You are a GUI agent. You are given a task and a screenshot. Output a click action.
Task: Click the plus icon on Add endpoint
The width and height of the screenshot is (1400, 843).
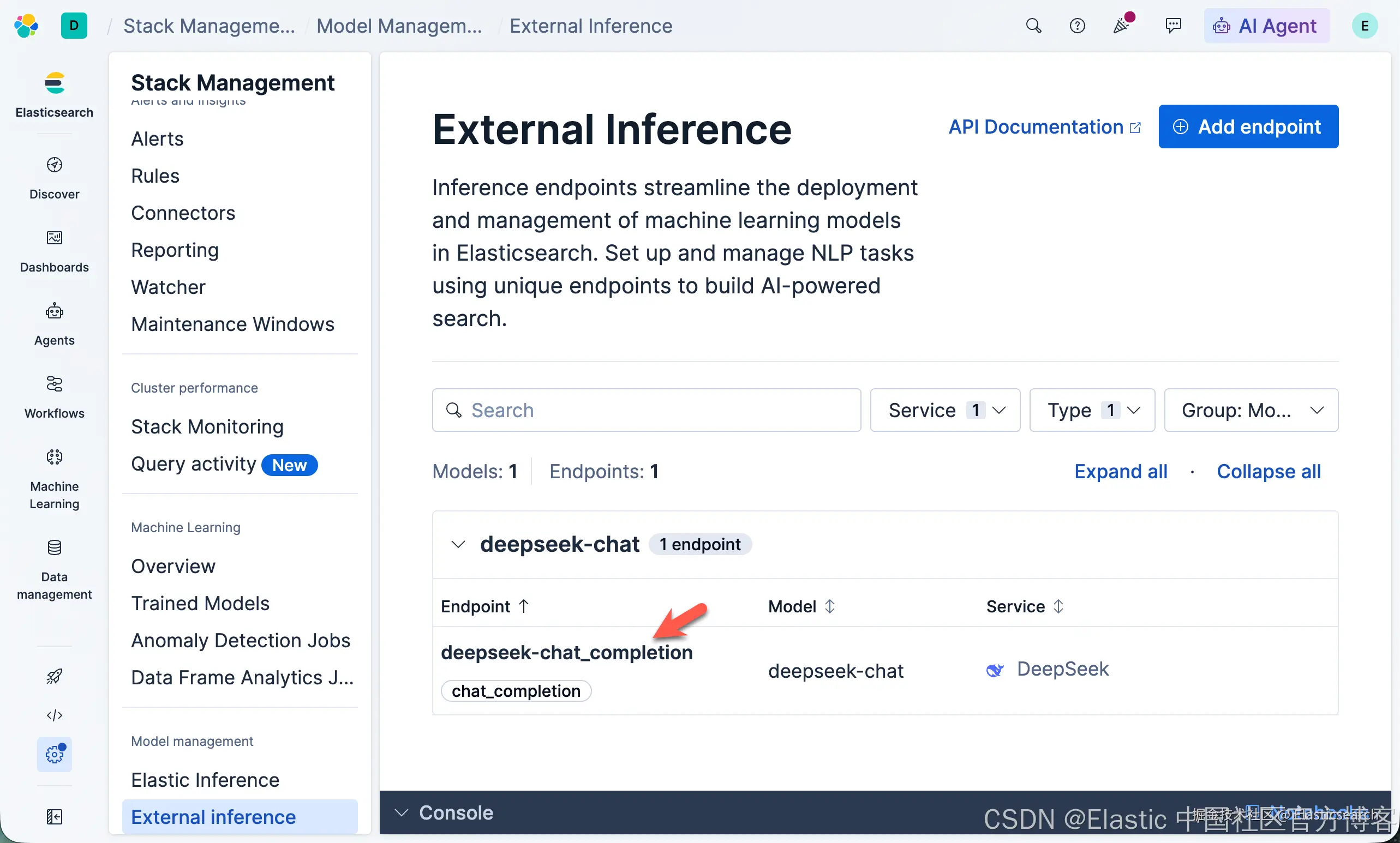pos(1180,127)
